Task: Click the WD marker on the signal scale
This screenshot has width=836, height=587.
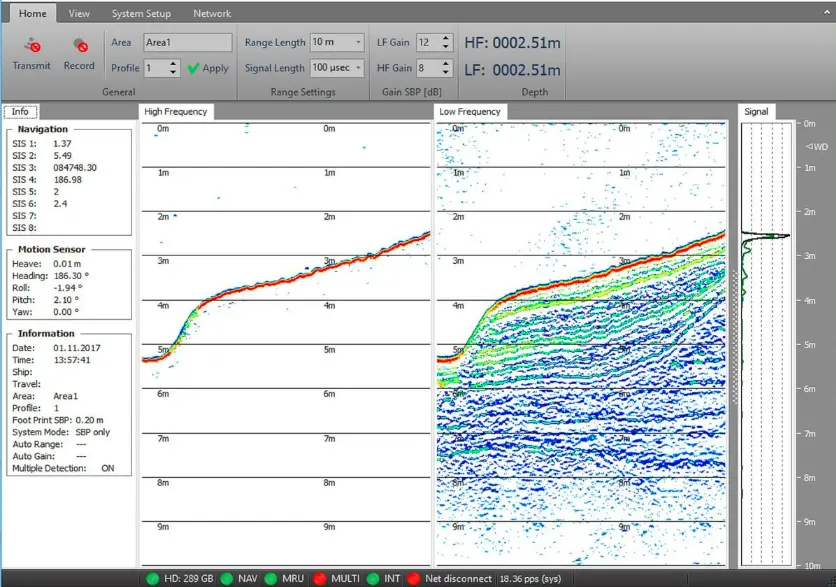Action: tap(817, 147)
